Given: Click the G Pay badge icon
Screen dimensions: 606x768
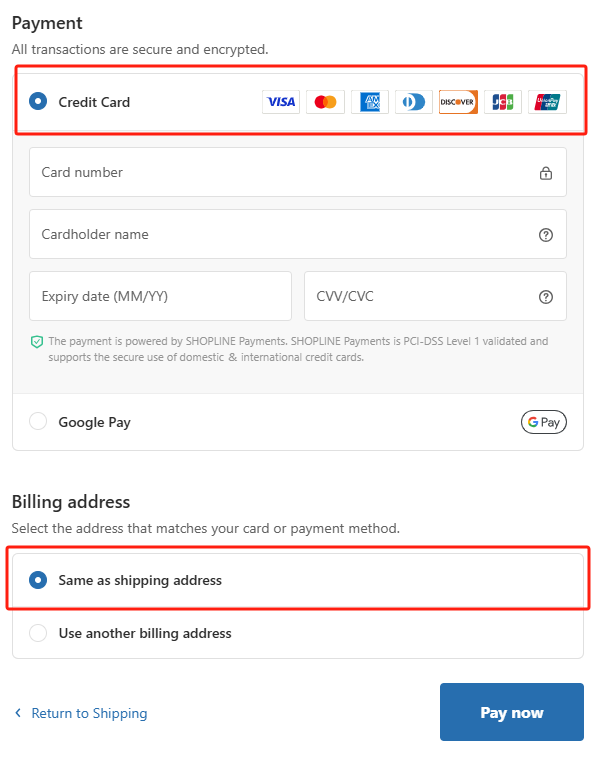Looking at the screenshot, I should coord(544,422).
